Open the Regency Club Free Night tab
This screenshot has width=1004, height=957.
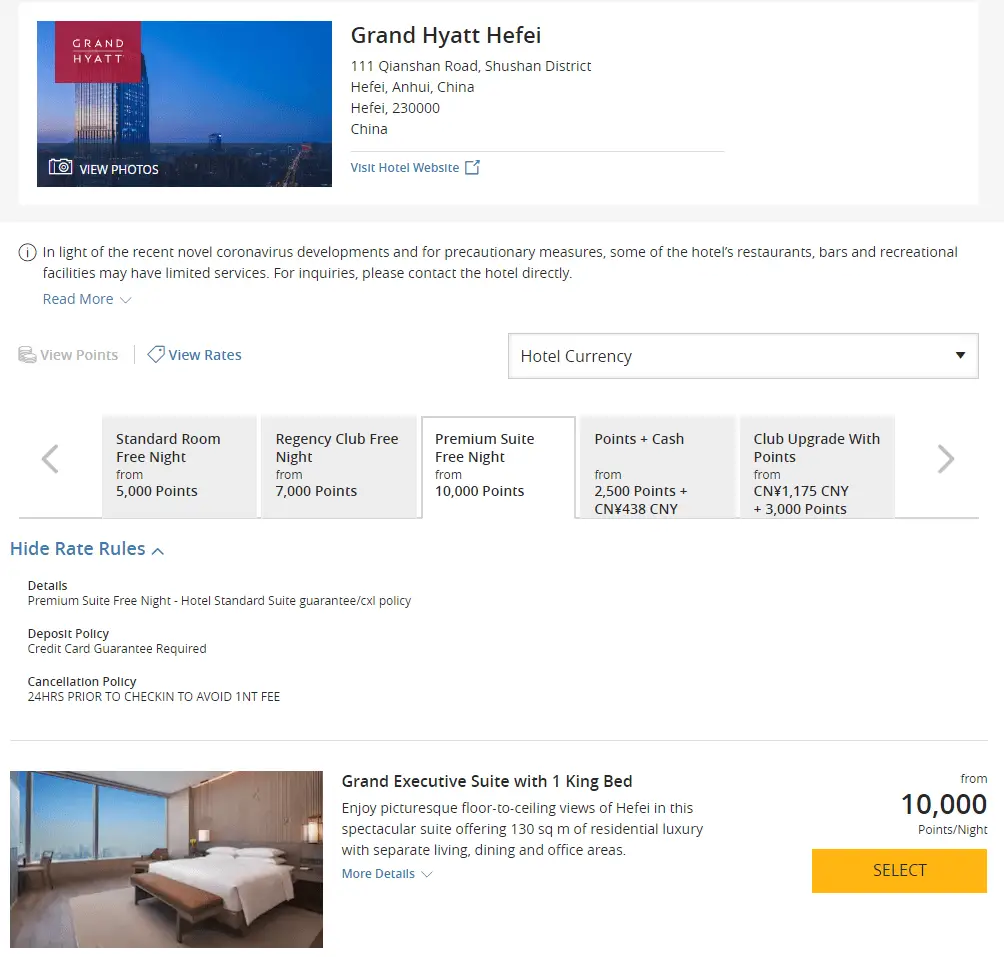338,466
